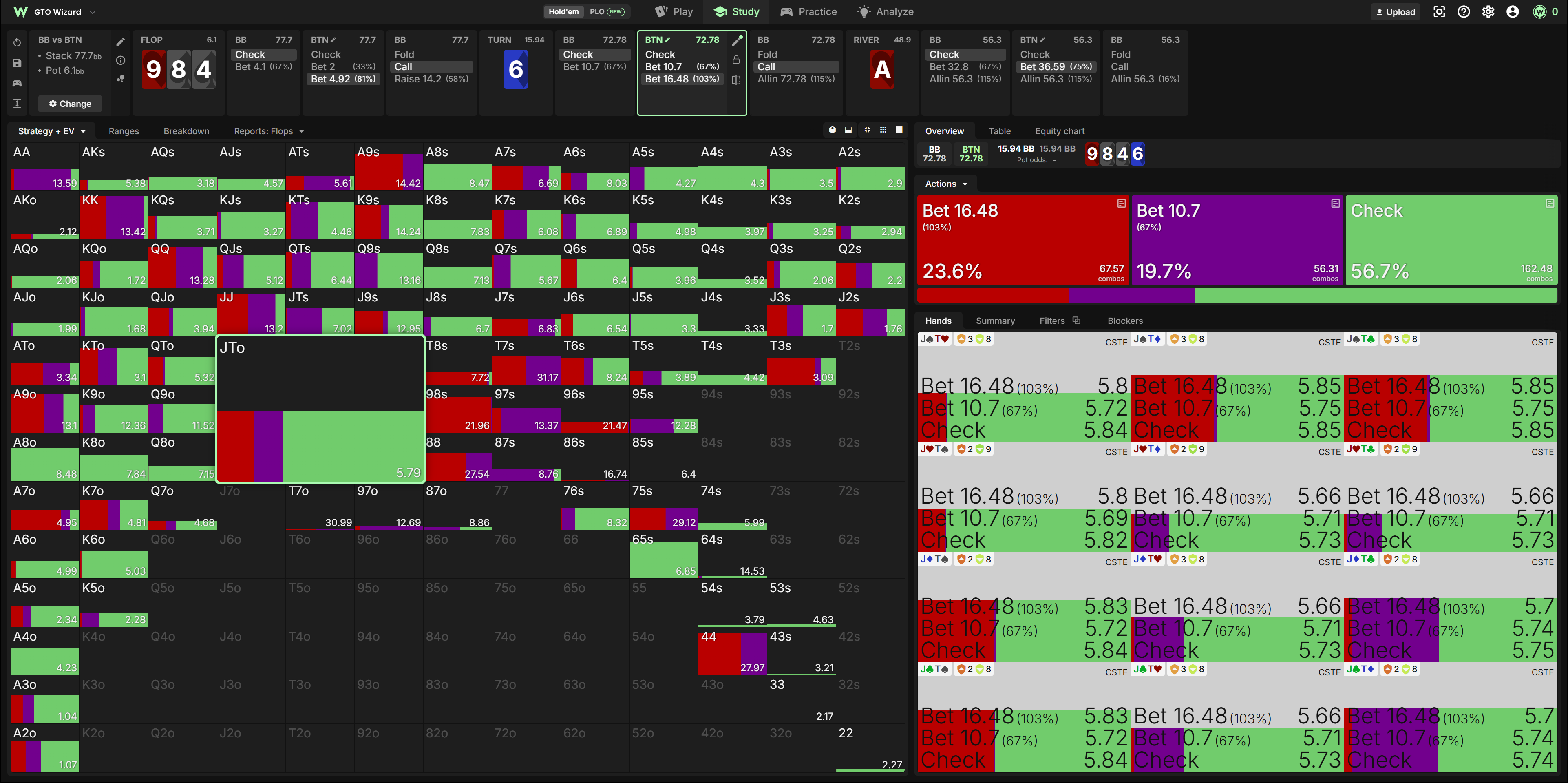Click the gamepad icon in left sidebar
This screenshot has height=783, width=1568.
[17, 83]
